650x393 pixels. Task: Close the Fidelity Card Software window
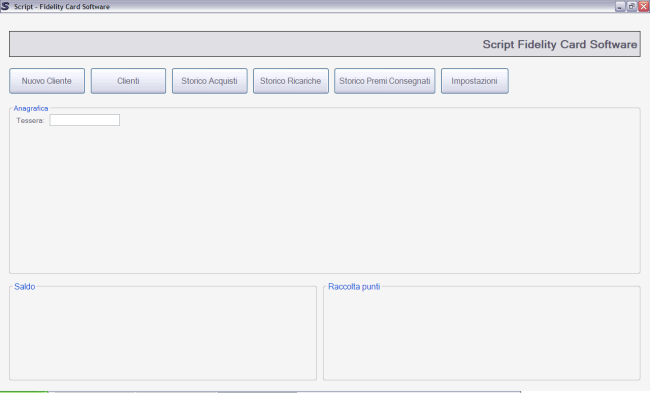(643, 6)
